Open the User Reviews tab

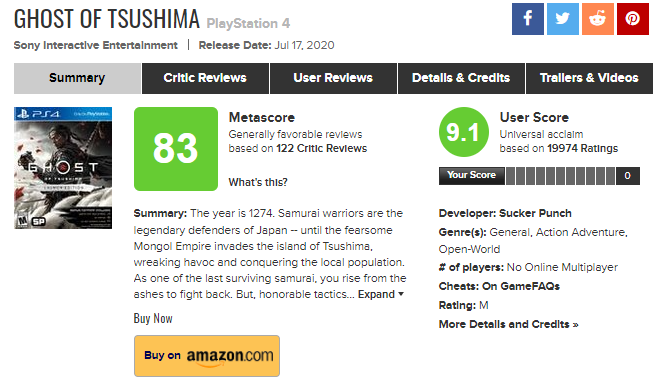pos(333,78)
